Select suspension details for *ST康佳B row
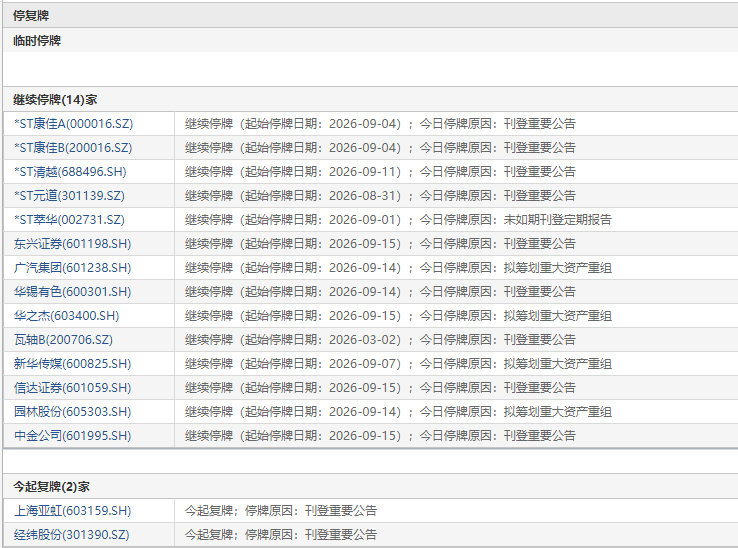738x548 pixels. pos(380,148)
